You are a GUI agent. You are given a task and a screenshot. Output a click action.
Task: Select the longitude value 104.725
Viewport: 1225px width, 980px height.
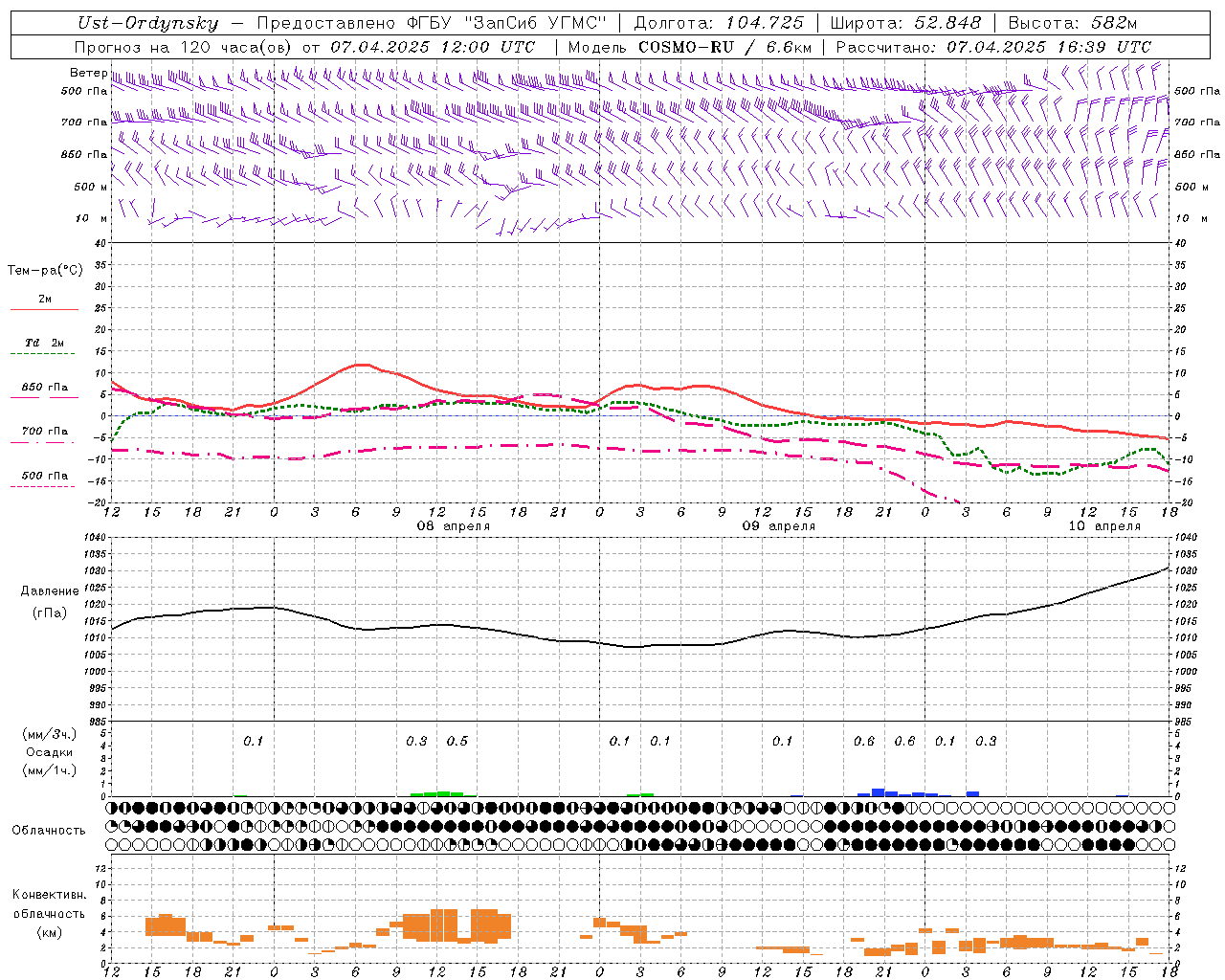click(764, 23)
